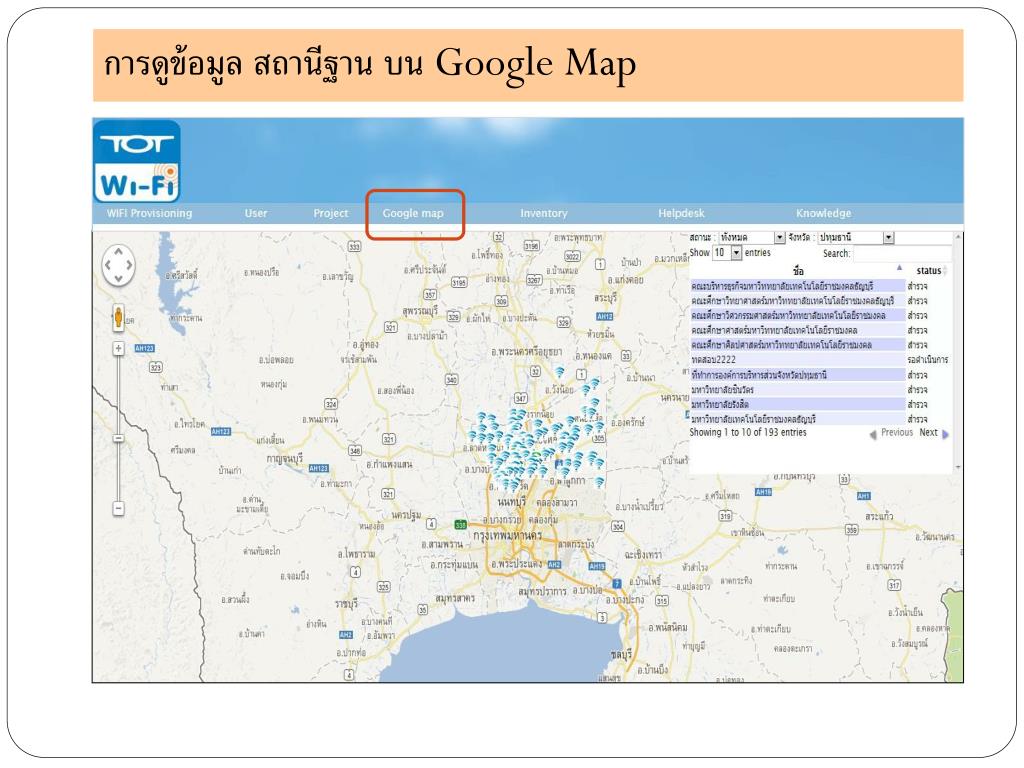Open the Inventory menu
The height and width of the screenshot is (768, 1024).
(543, 213)
